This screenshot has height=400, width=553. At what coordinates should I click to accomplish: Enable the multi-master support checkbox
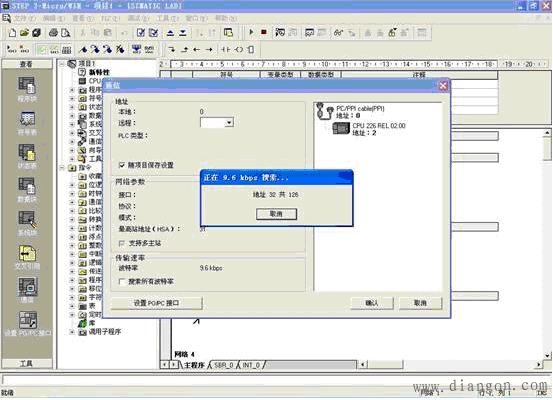pos(122,243)
